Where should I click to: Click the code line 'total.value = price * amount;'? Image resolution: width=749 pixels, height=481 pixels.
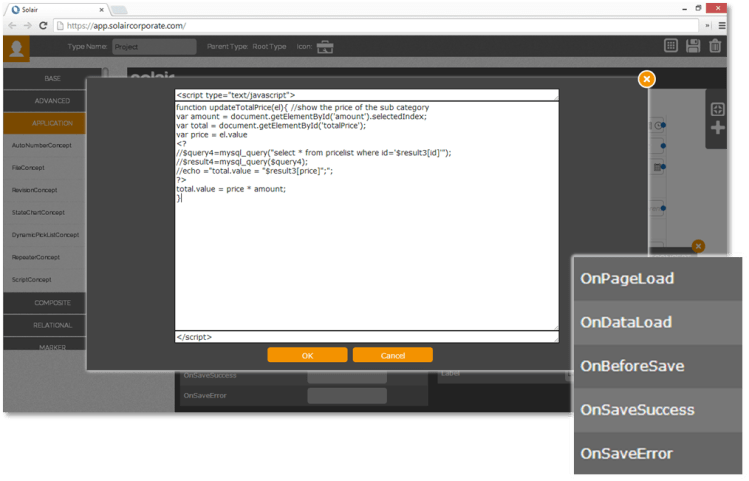tap(231, 189)
